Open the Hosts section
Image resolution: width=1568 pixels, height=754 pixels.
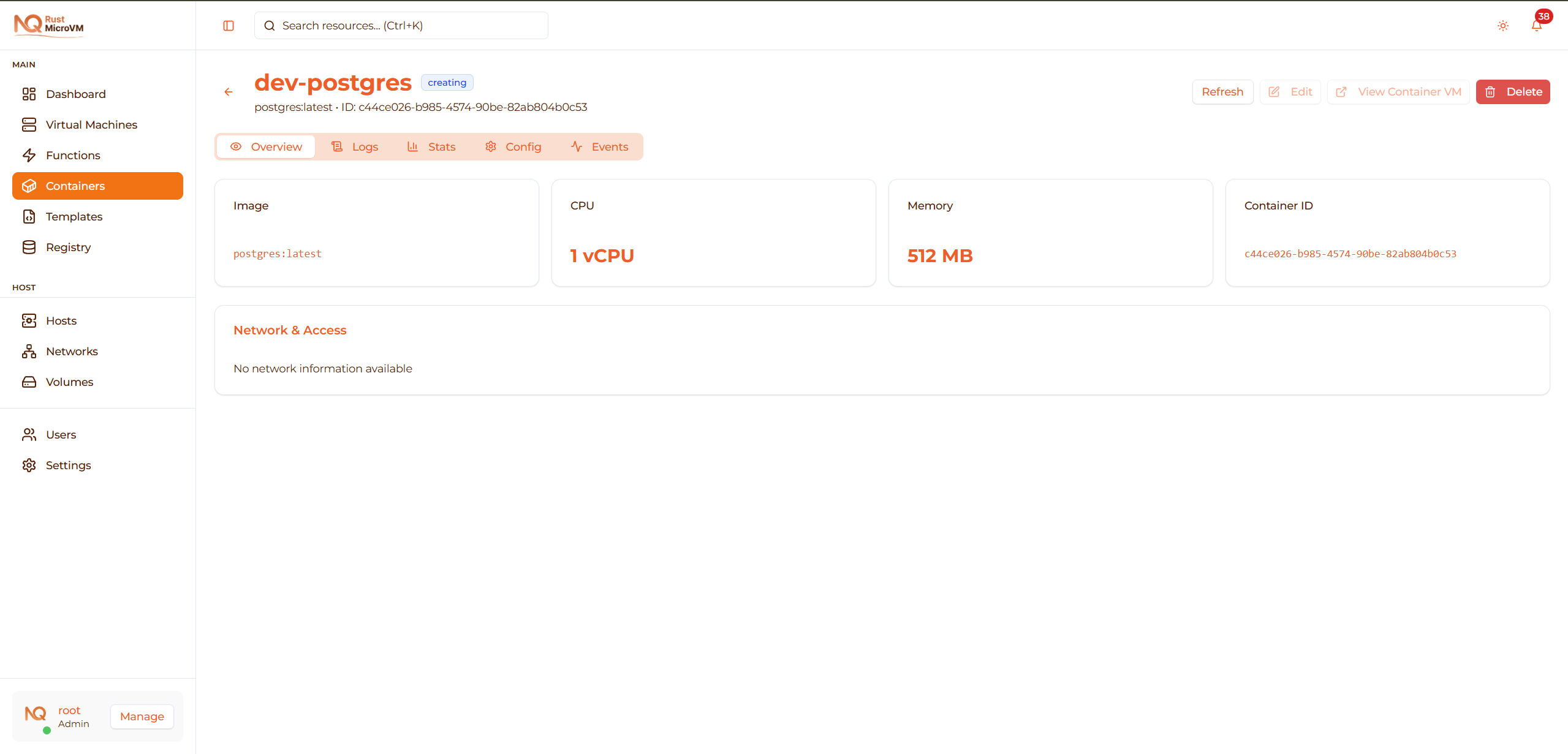coord(61,320)
